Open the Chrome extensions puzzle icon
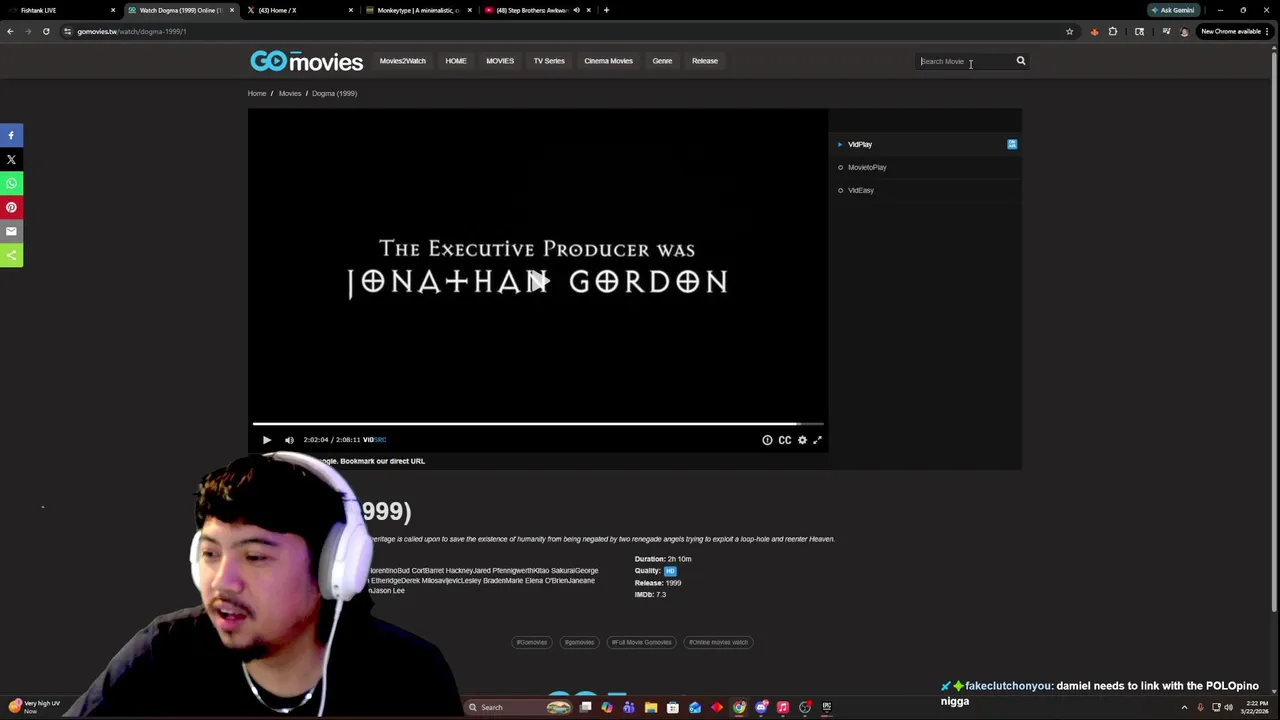 [x=1113, y=31]
